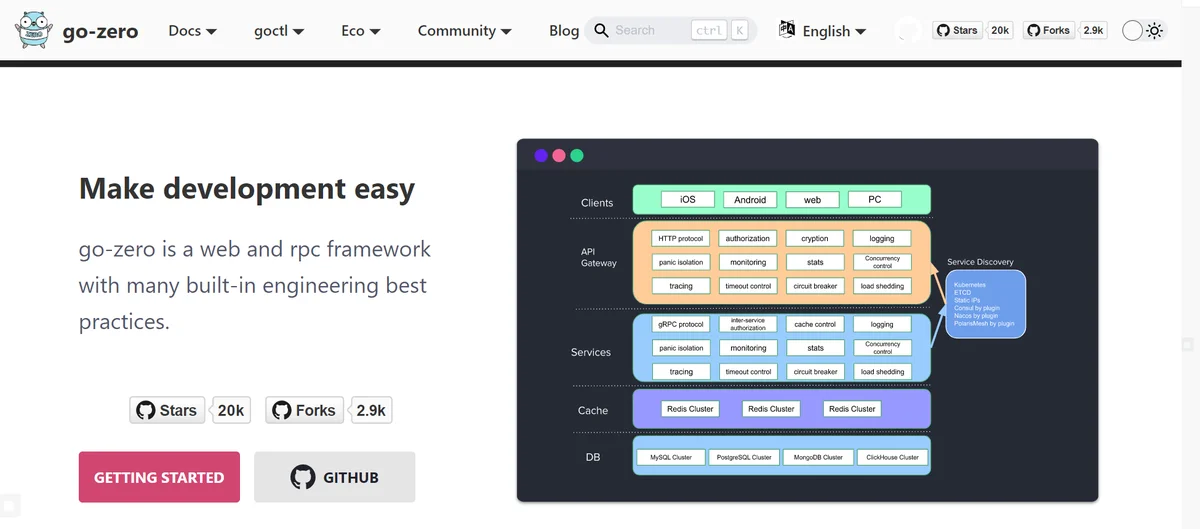Click the GETTING STARTED button

pyautogui.click(x=159, y=477)
